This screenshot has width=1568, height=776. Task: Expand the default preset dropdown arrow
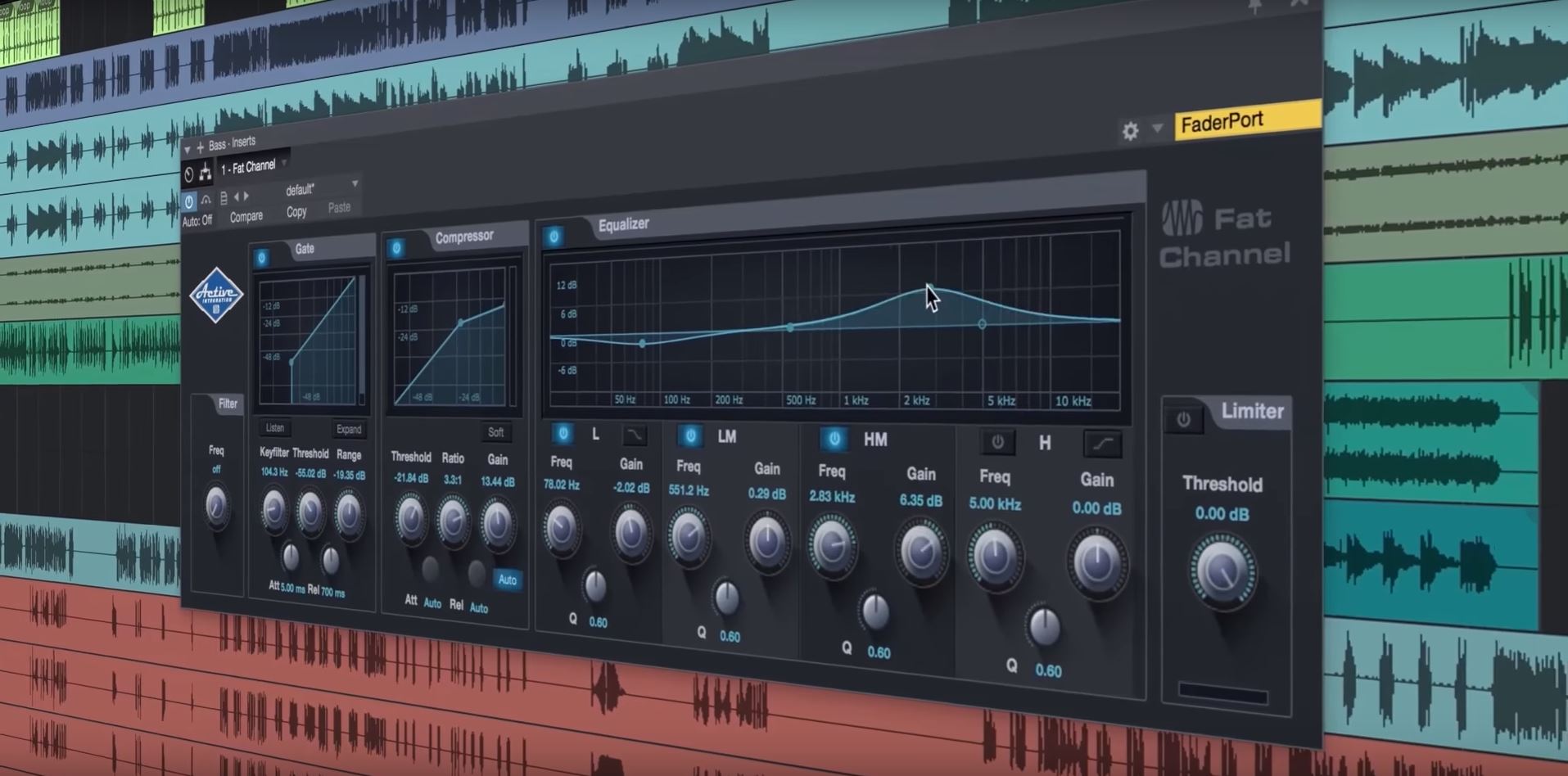[355, 184]
